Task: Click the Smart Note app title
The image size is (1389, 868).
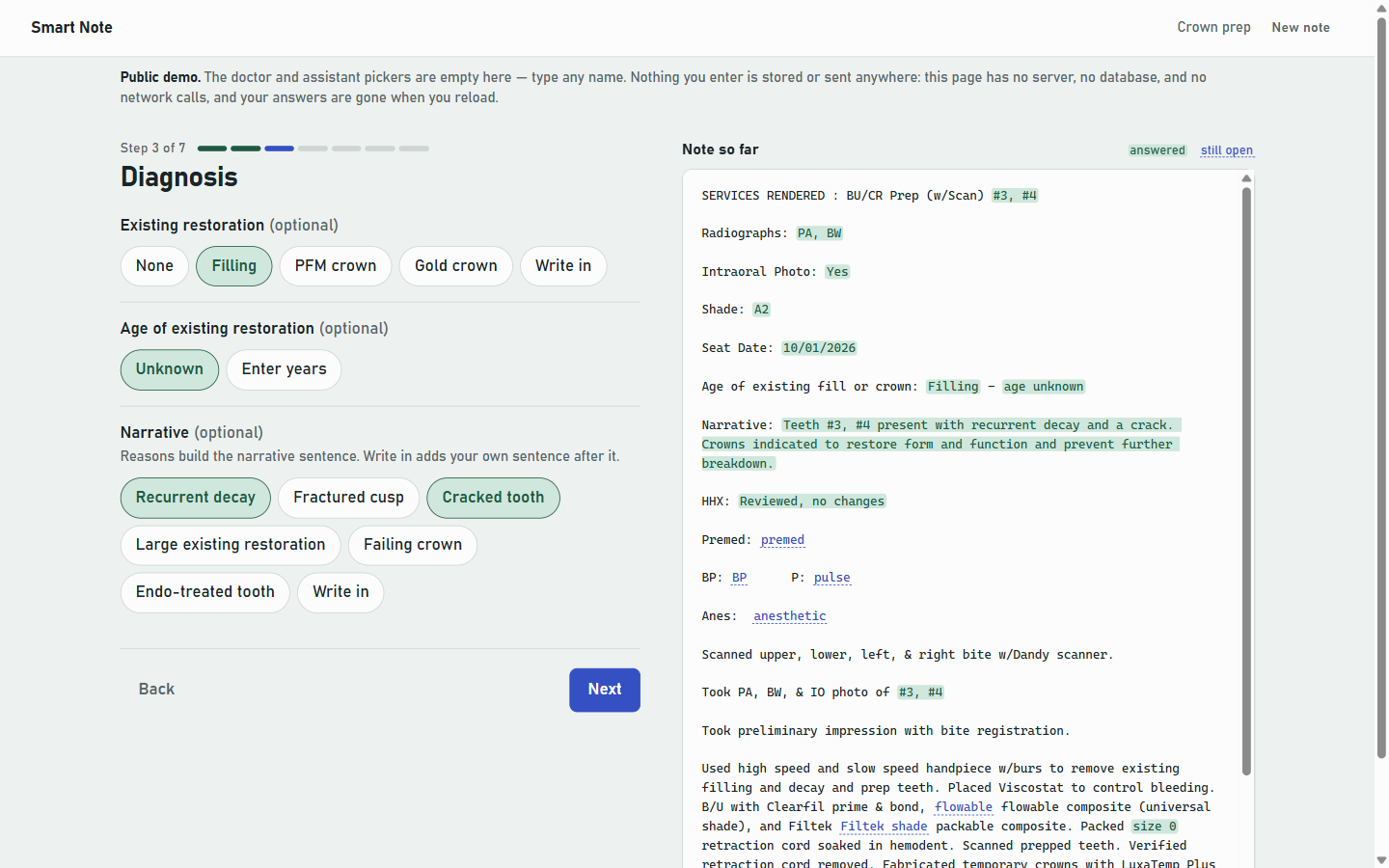Action: click(x=71, y=27)
